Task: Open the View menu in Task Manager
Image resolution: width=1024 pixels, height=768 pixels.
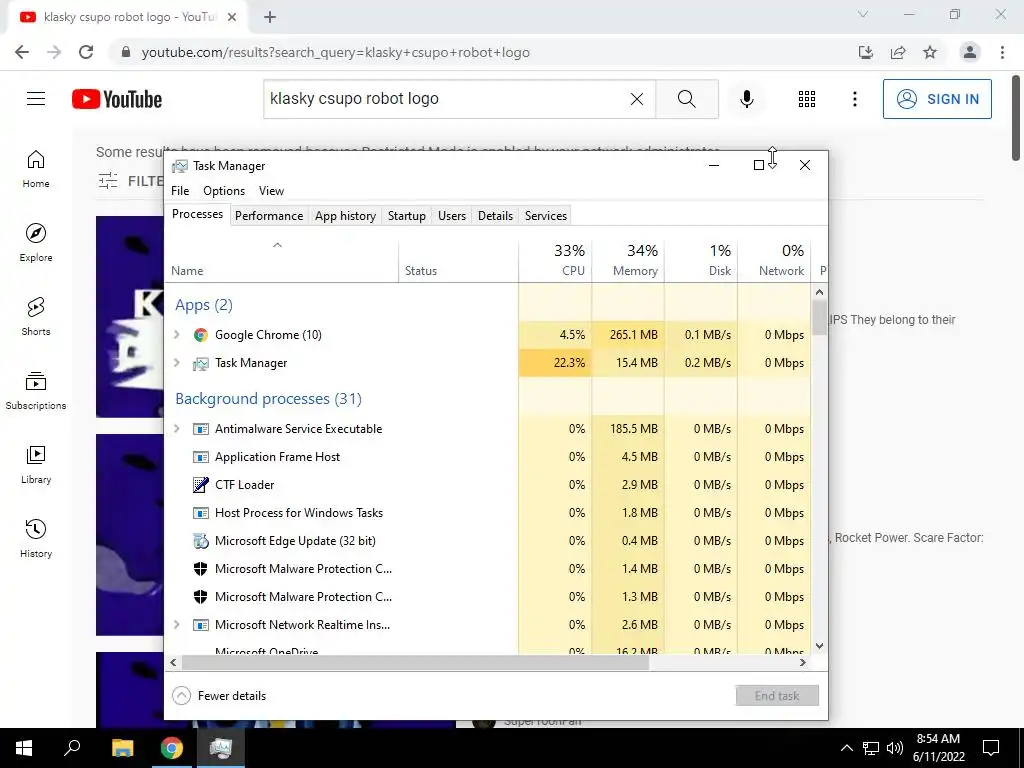Action: 271,191
